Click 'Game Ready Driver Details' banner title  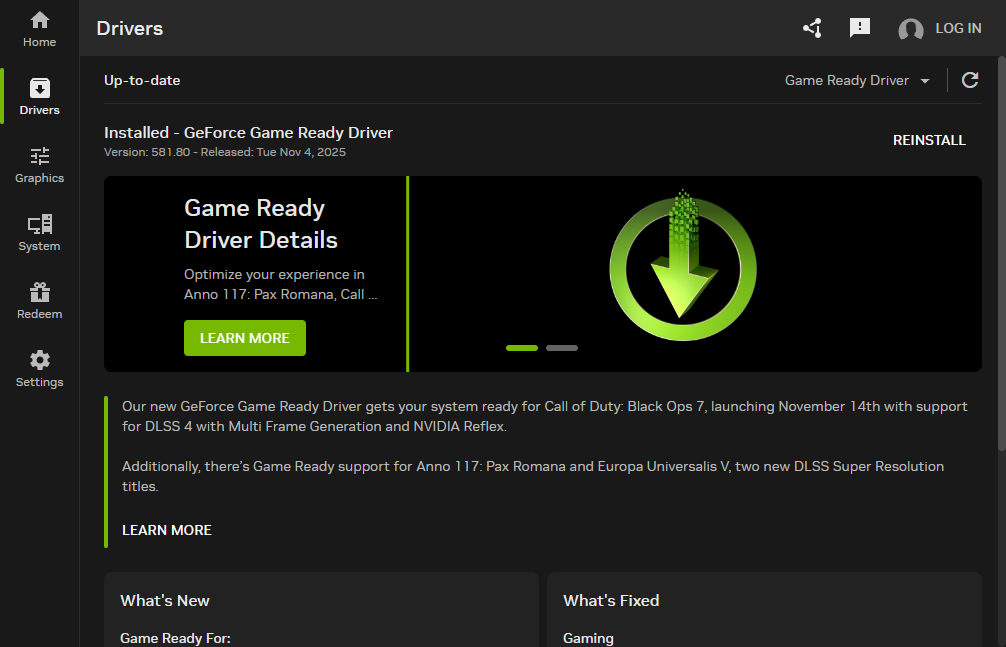[260, 224]
